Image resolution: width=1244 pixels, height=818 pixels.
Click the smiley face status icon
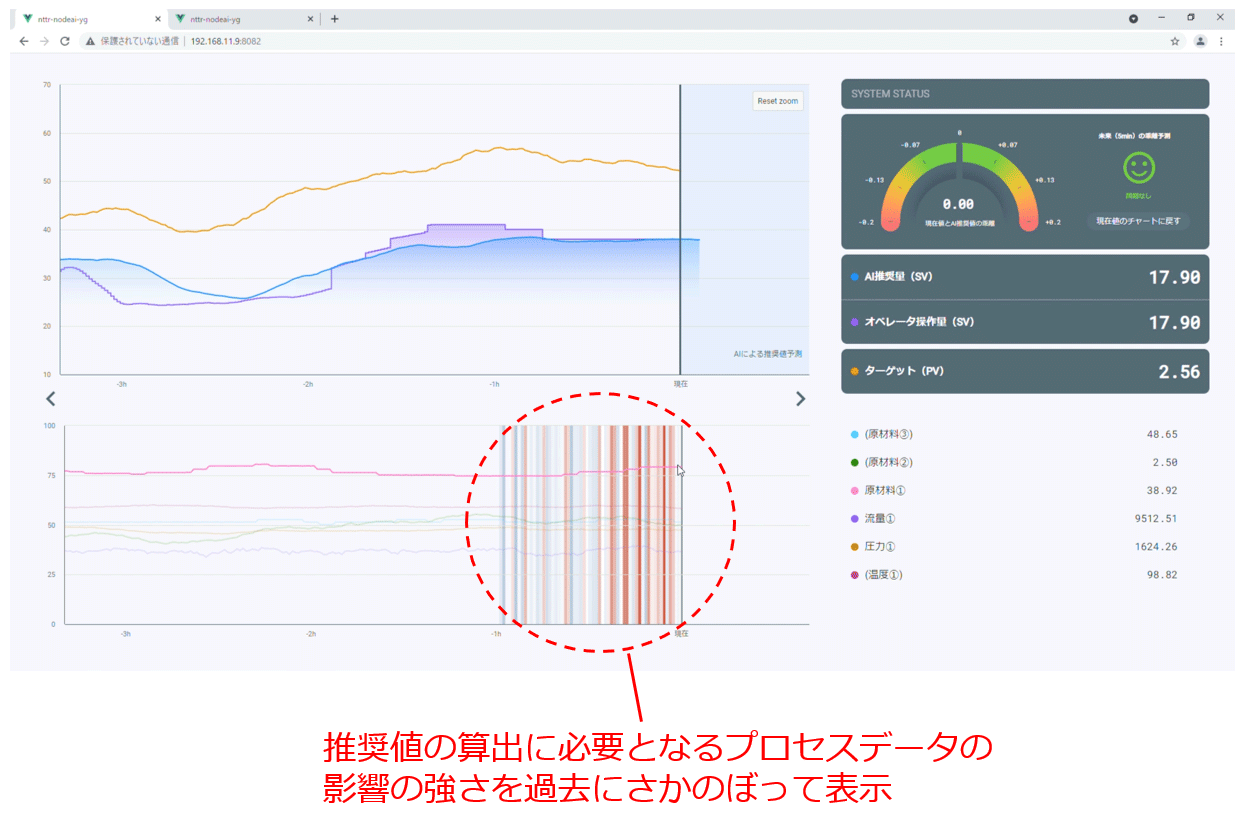coord(1139,167)
